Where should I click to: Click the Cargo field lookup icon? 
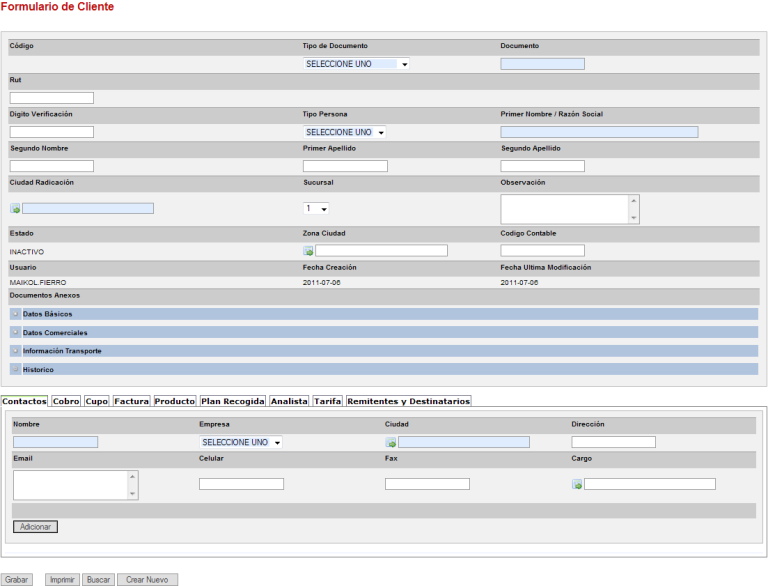point(577,485)
